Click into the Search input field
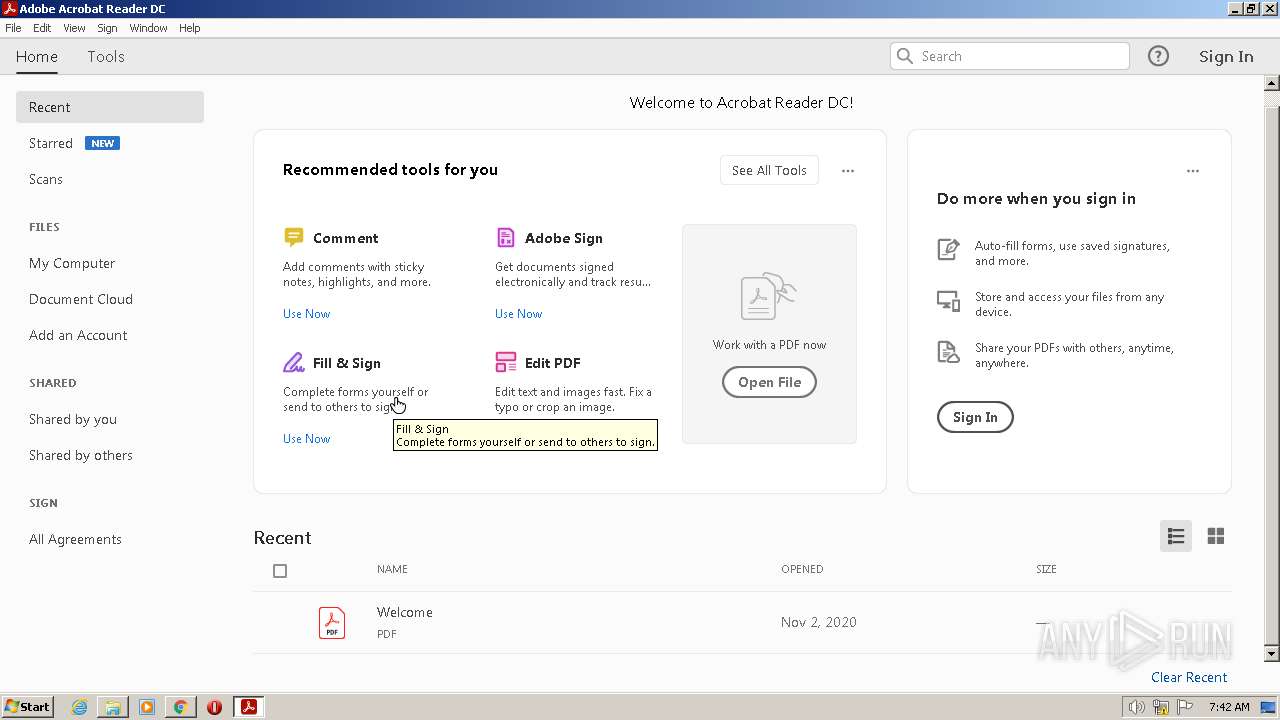This screenshot has height=720, width=1280. [x=1010, y=56]
